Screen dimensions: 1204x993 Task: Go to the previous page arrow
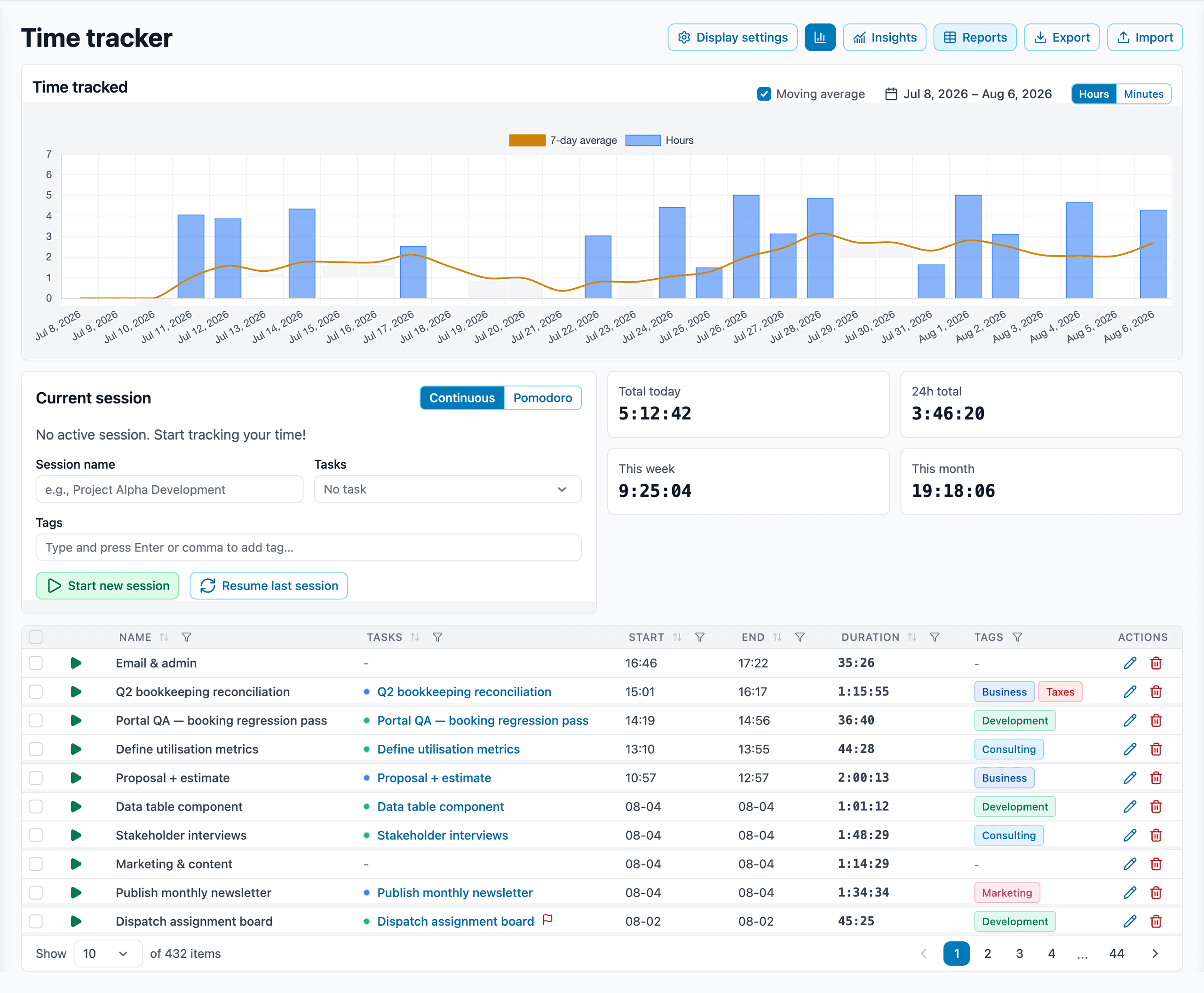(924, 954)
